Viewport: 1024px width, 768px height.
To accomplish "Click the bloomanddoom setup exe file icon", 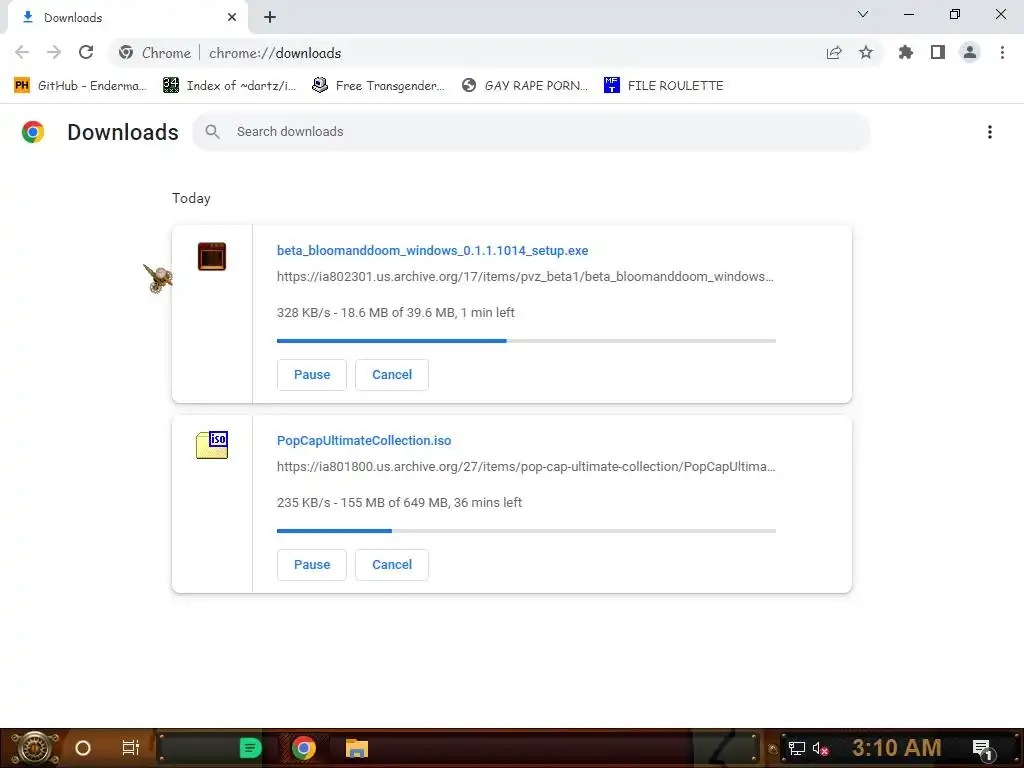I will tap(212, 256).
